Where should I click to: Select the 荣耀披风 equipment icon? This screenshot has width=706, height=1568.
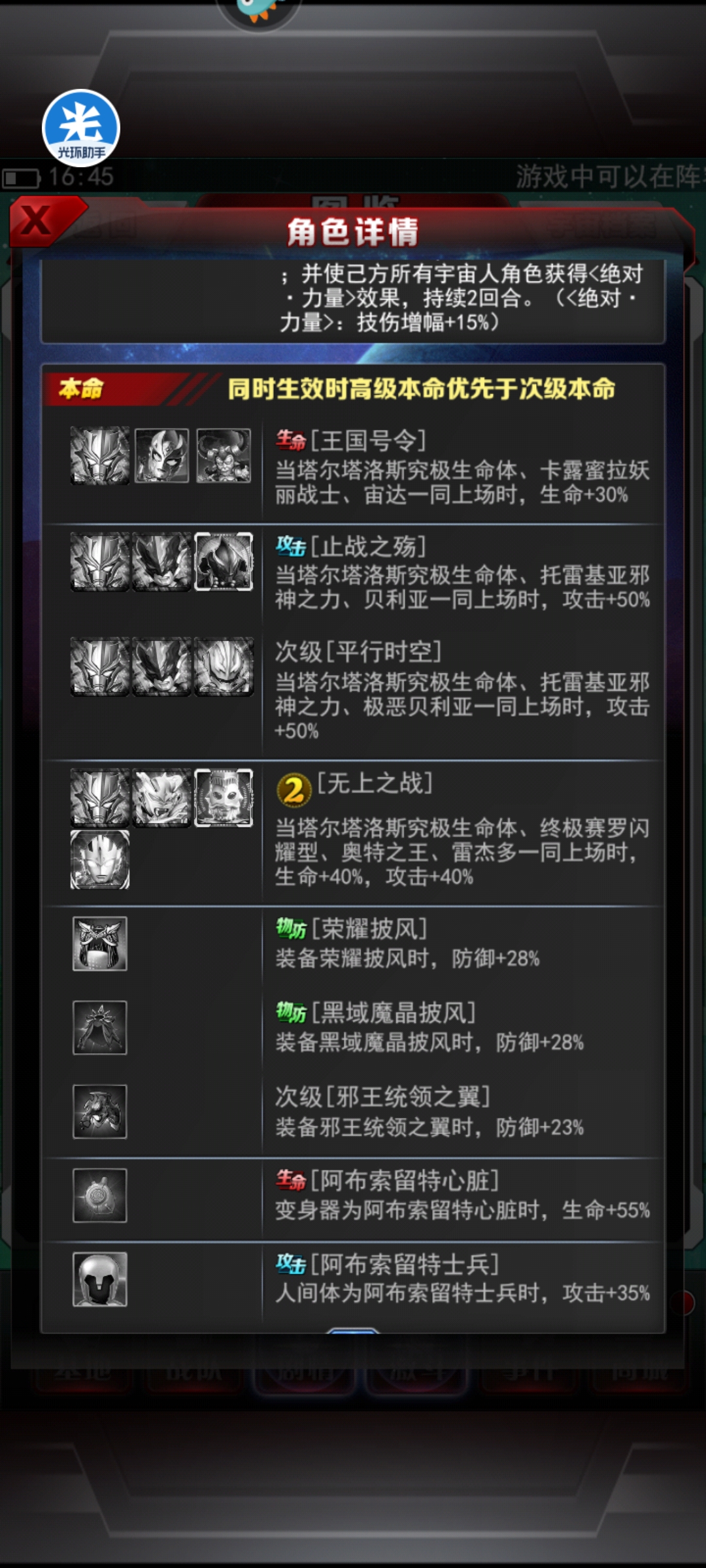point(99,943)
